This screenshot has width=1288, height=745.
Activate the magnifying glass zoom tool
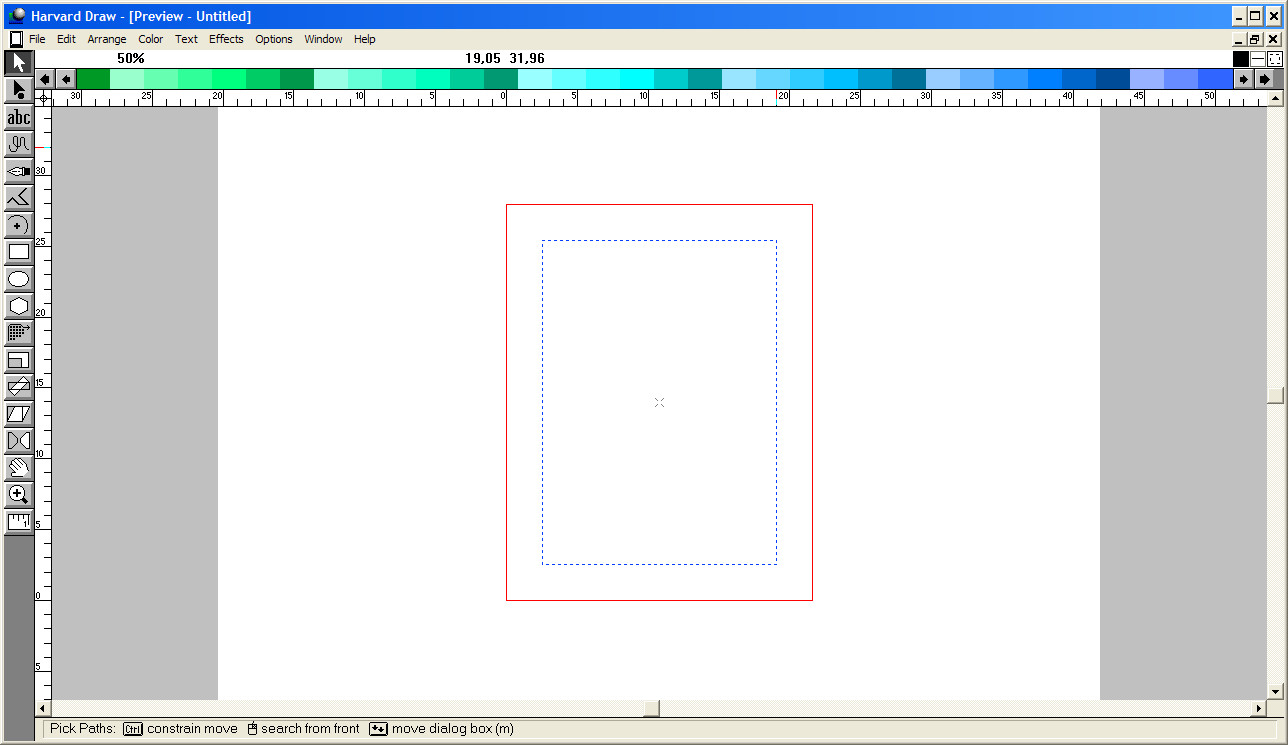(18, 494)
